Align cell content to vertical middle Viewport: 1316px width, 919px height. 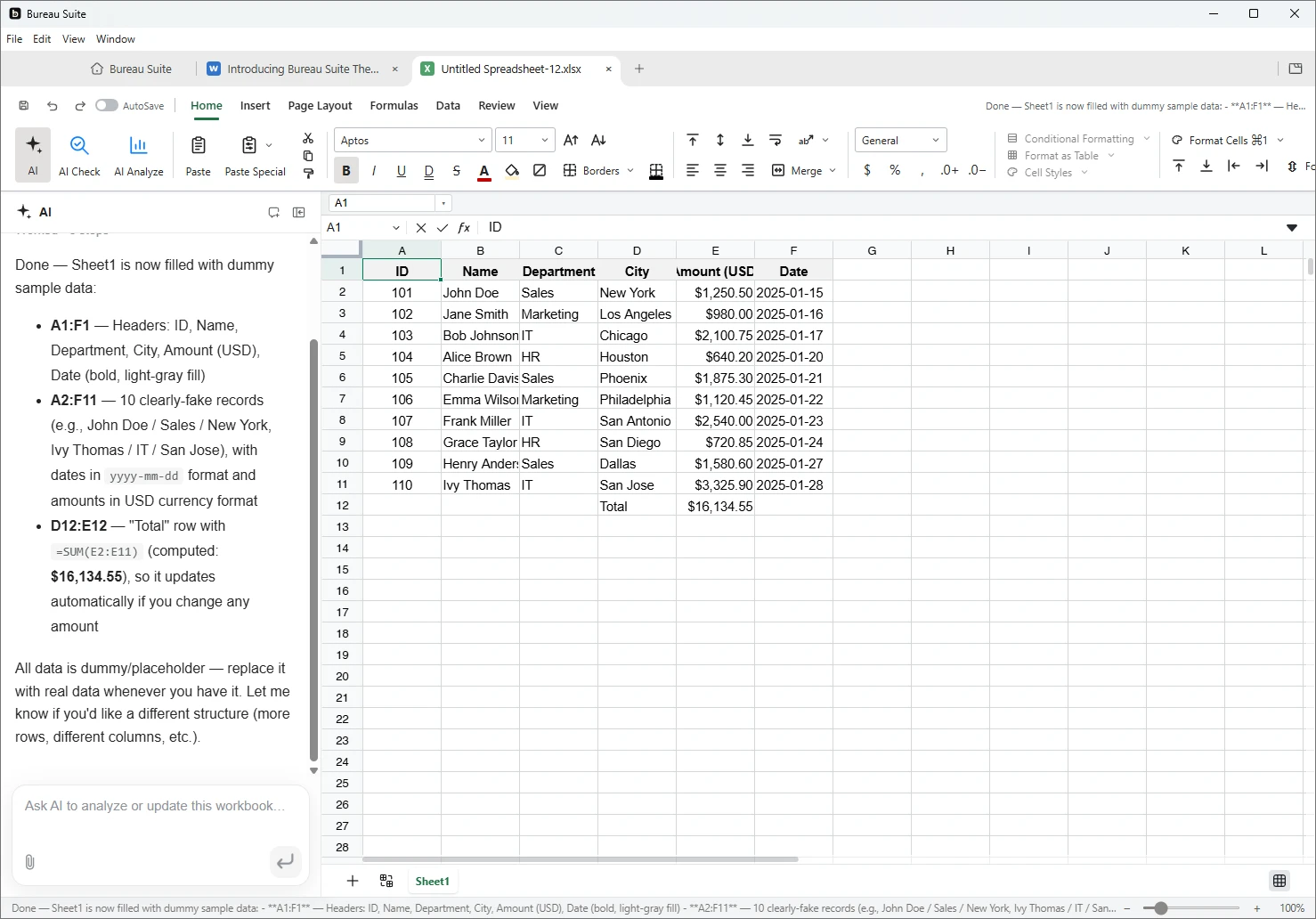pyautogui.click(x=720, y=141)
